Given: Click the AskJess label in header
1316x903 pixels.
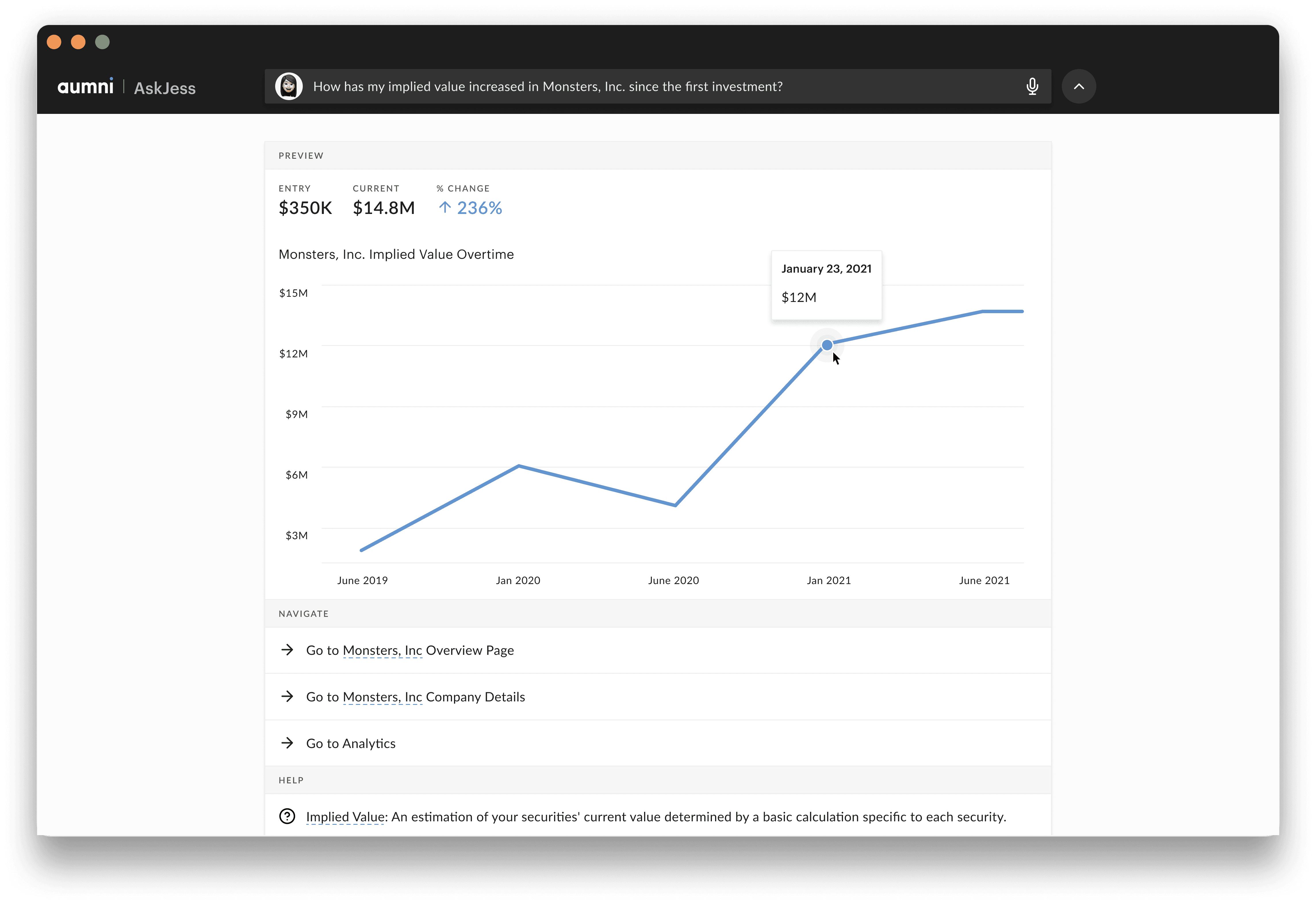Looking at the screenshot, I should [165, 88].
